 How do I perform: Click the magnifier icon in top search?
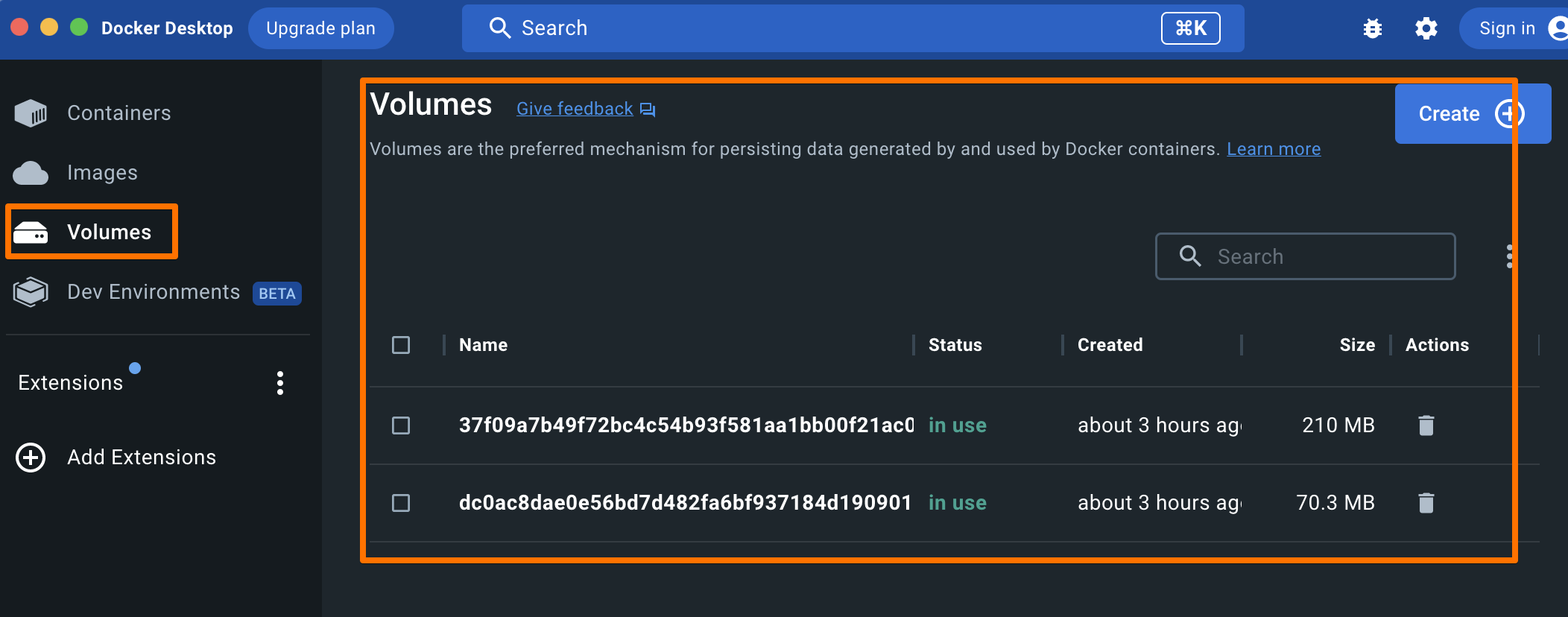499,28
